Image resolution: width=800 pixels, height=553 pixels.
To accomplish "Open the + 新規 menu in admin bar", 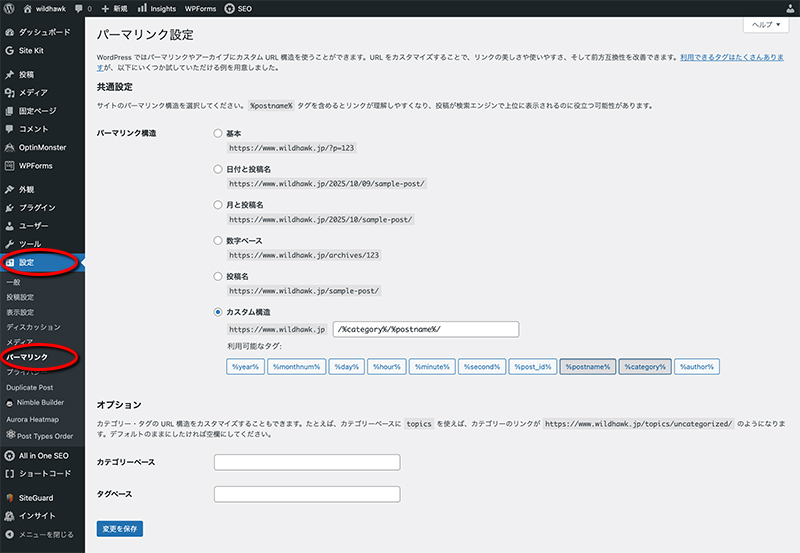I will click(112, 8).
